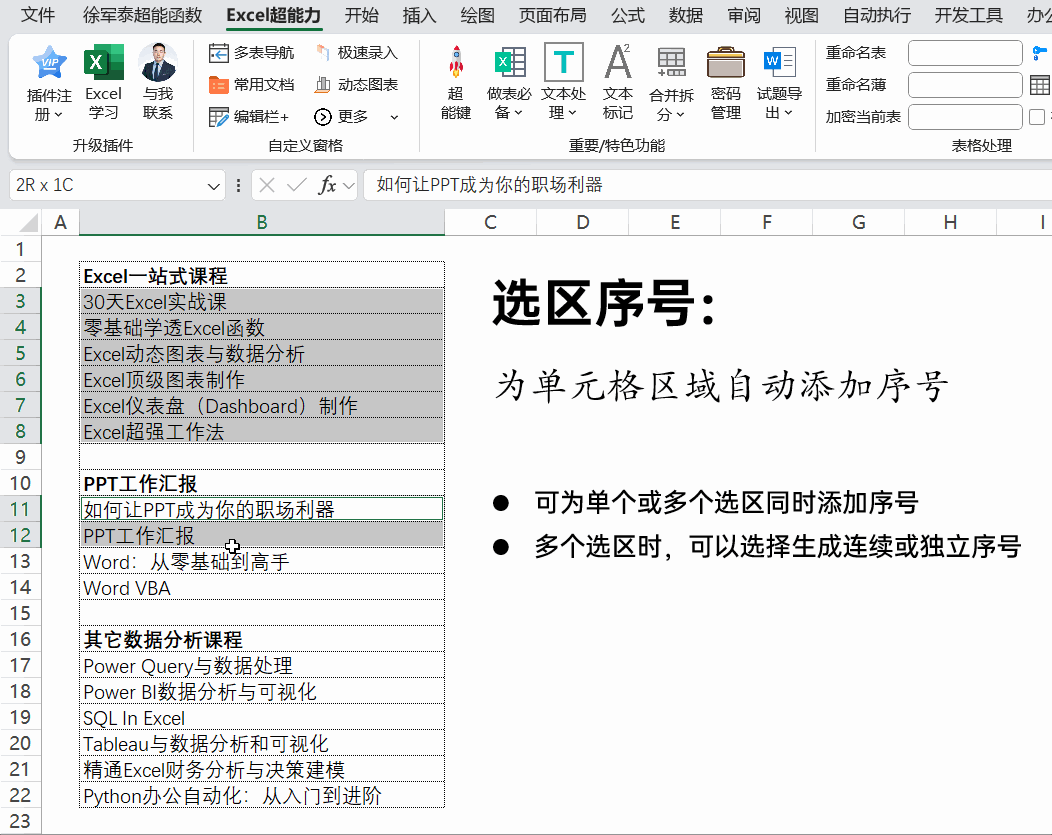Click the 与我联系 portrait icon

tap(158, 62)
